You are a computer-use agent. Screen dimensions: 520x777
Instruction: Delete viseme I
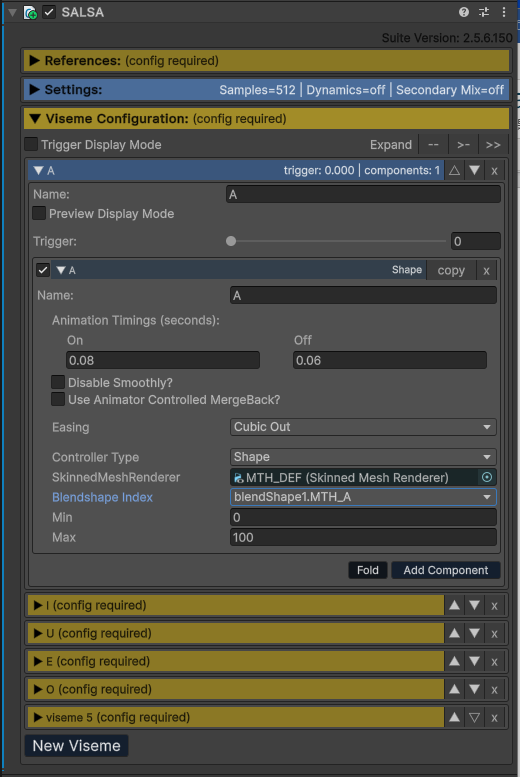click(494, 606)
